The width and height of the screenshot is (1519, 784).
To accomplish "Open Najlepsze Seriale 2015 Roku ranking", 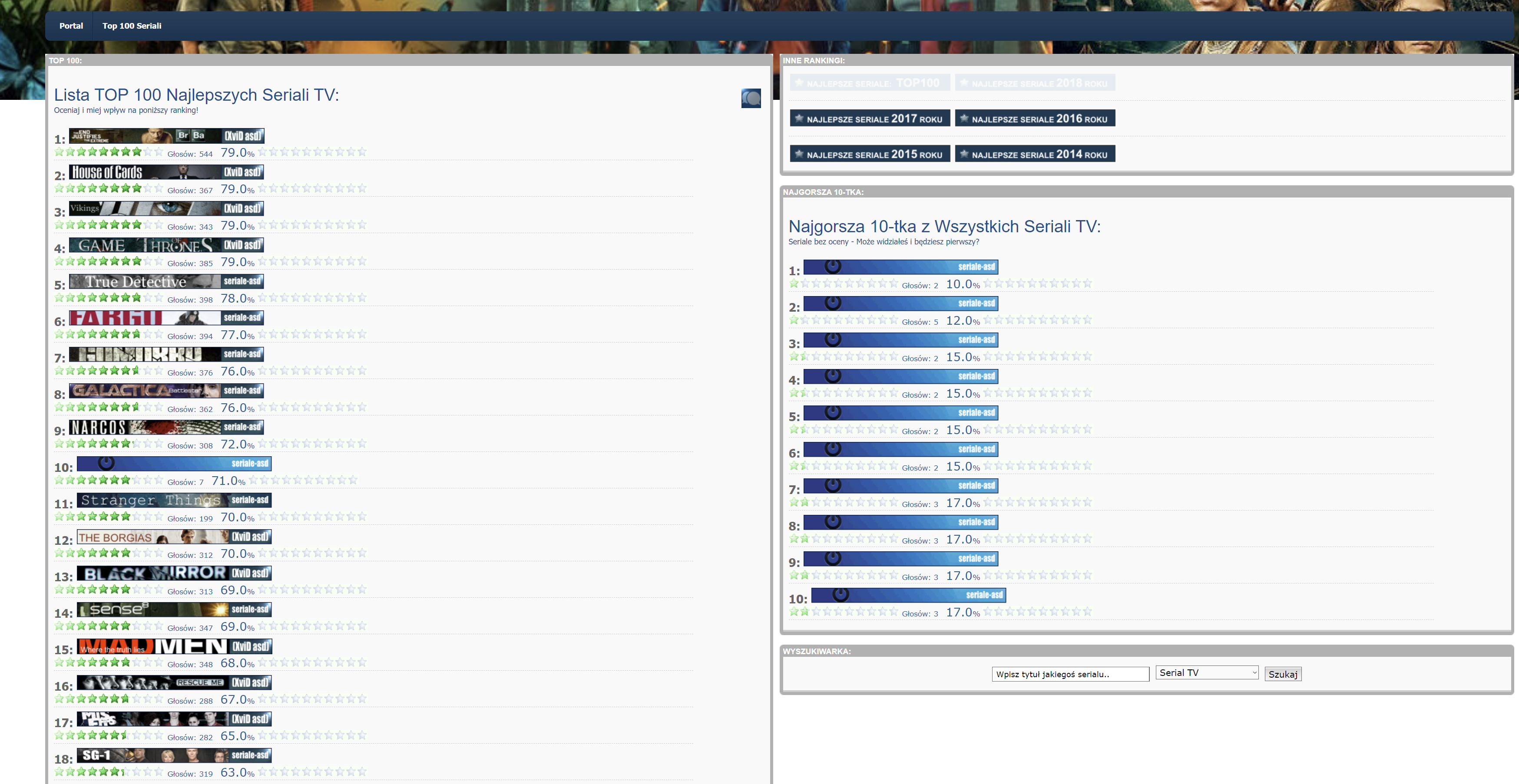I will pyautogui.click(x=869, y=154).
